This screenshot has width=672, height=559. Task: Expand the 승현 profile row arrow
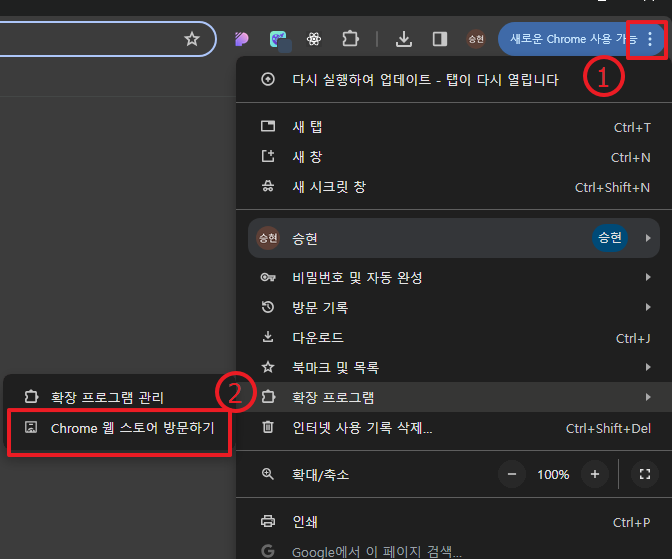click(648, 238)
